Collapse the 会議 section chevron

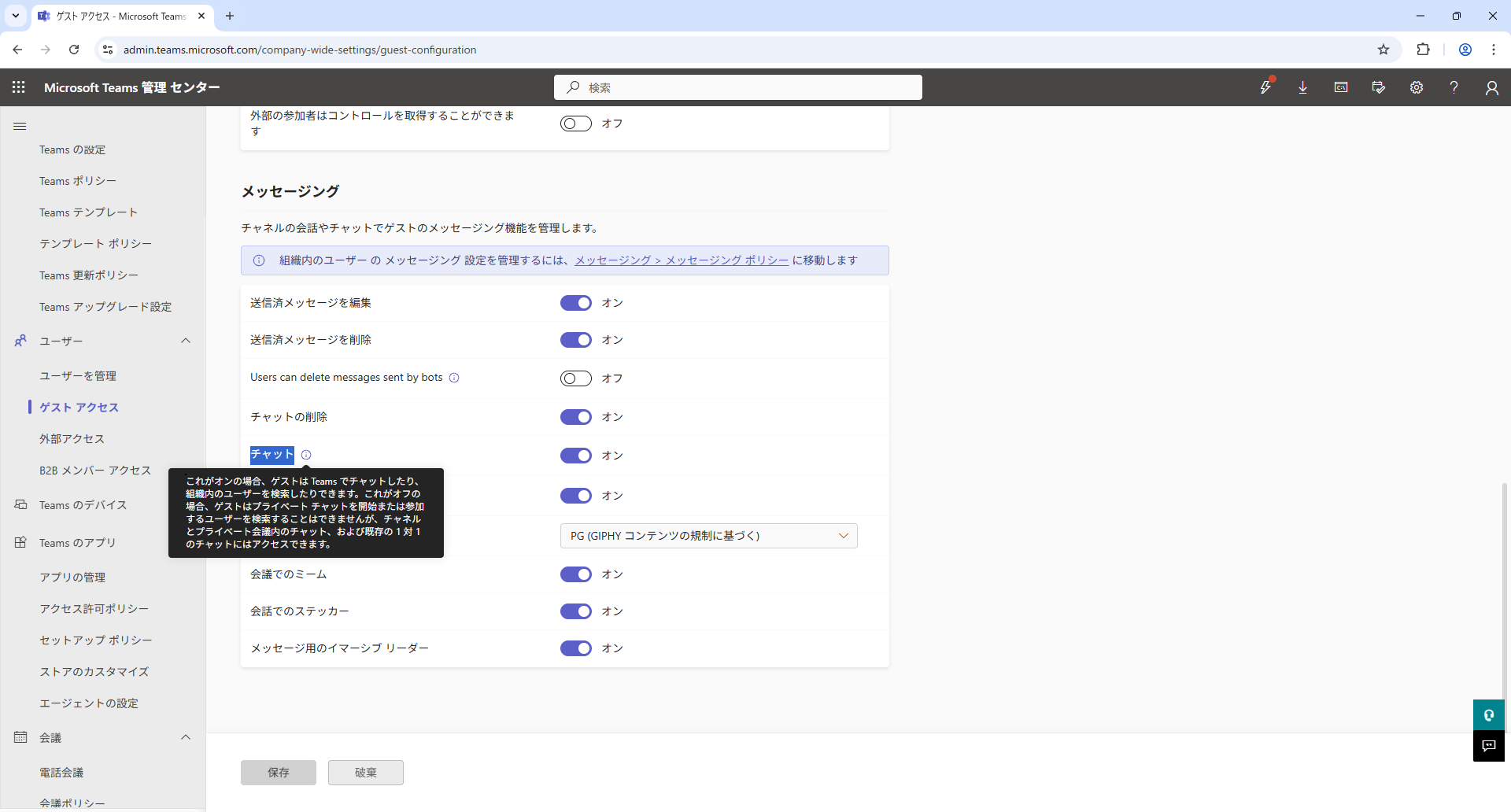pyautogui.click(x=186, y=737)
